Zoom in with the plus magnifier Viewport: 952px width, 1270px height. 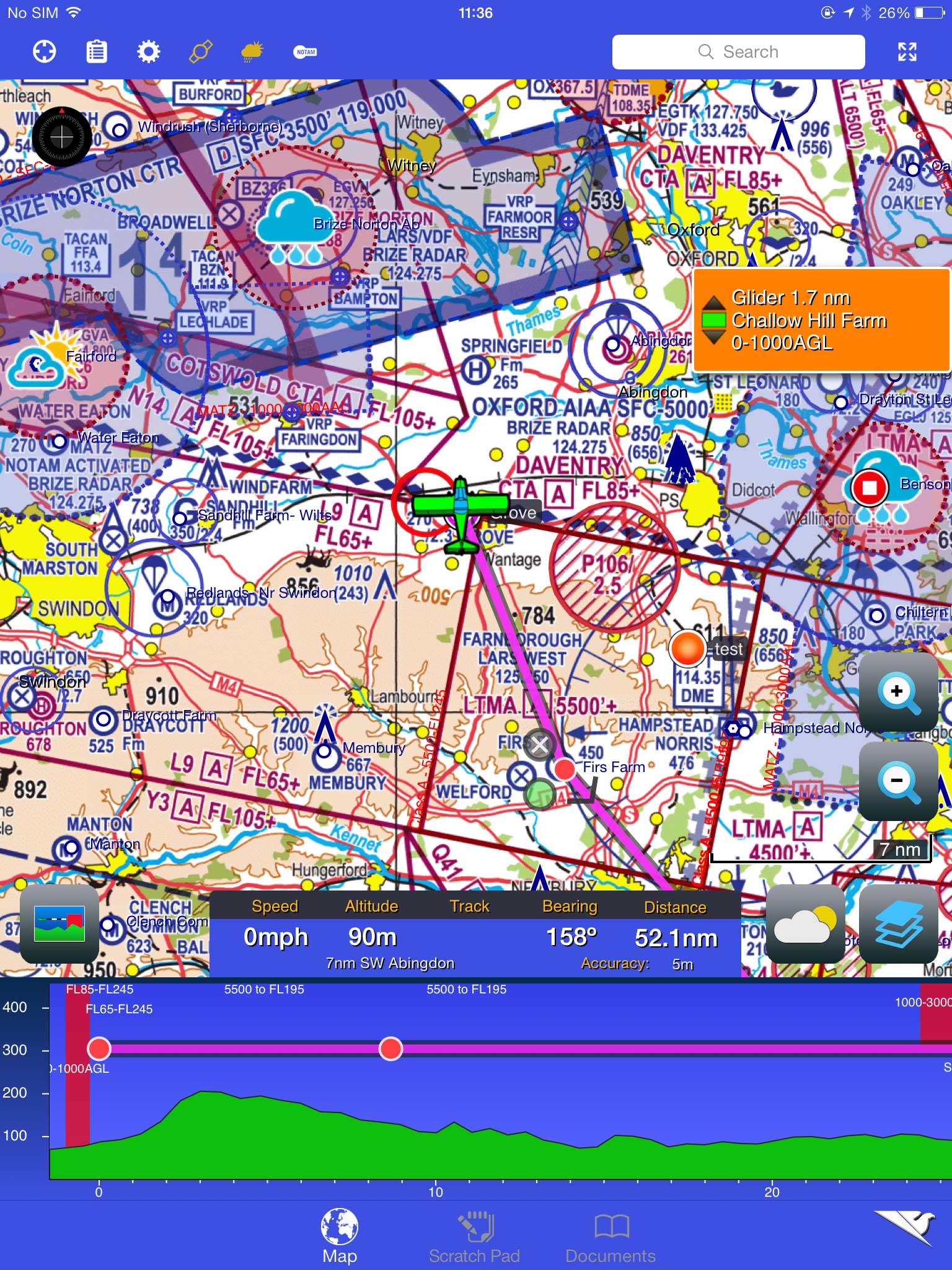pos(897,692)
